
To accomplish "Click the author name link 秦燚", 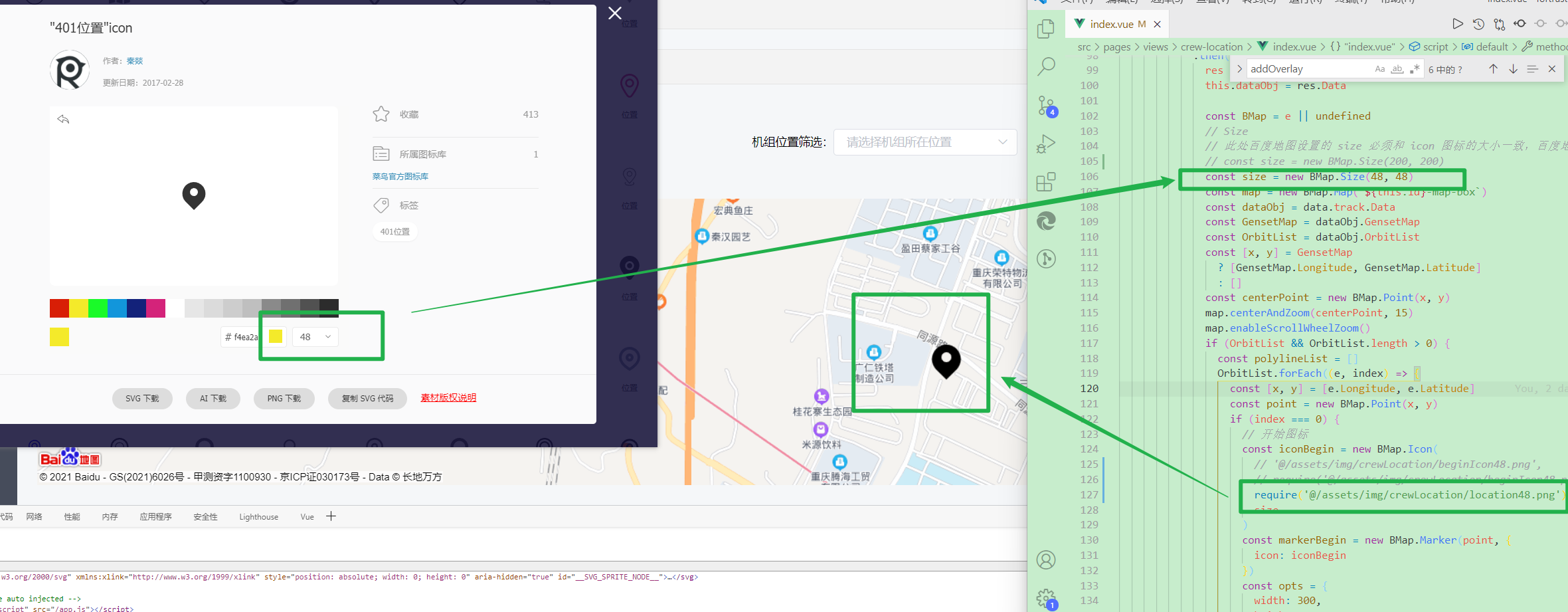I will pyautogui.click(x=135, y=61).
